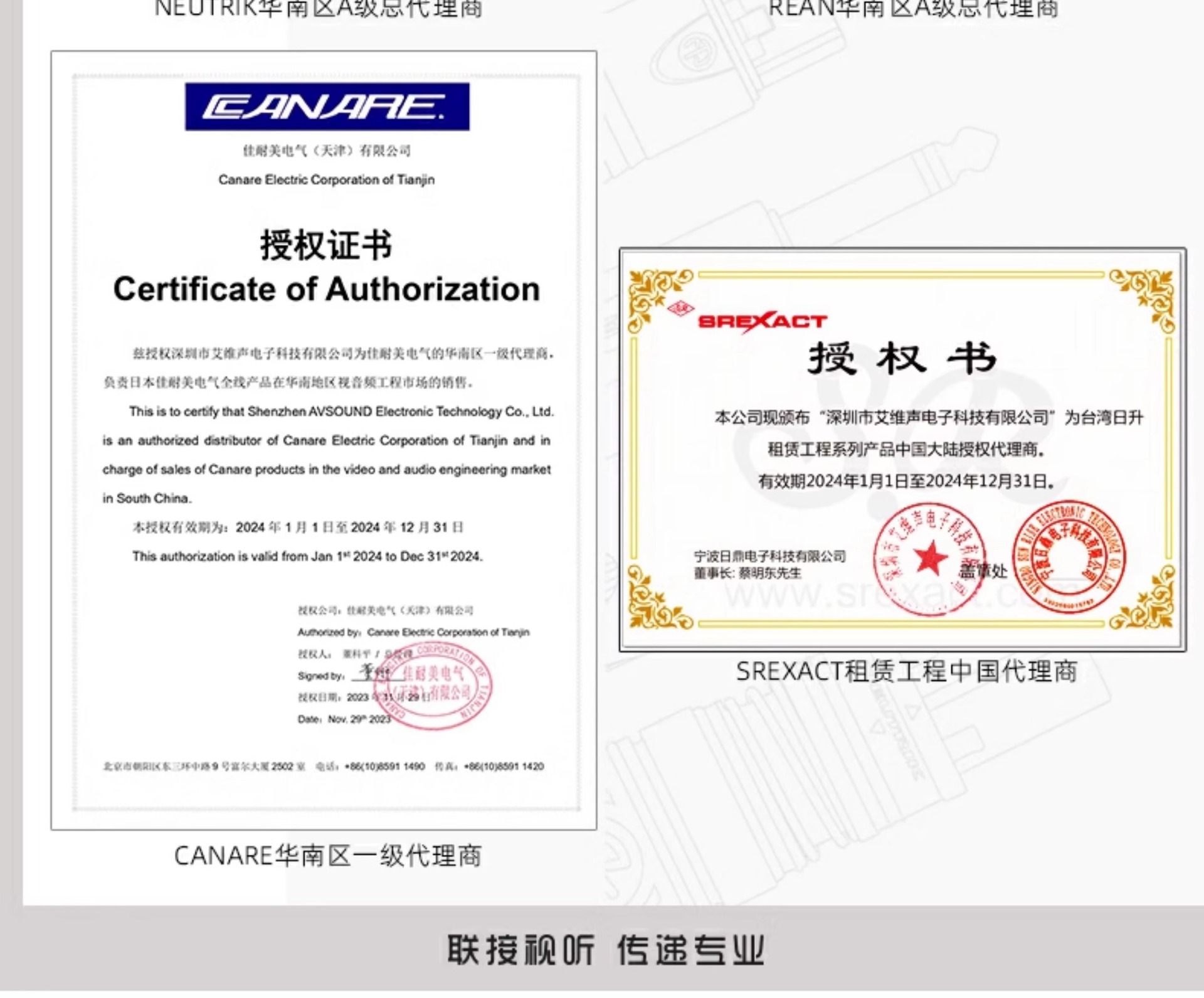Click the SREXACT validity date line 有效期2024年
The image size is (1204, 998).
pyautogui.click(x=906, y=481)
